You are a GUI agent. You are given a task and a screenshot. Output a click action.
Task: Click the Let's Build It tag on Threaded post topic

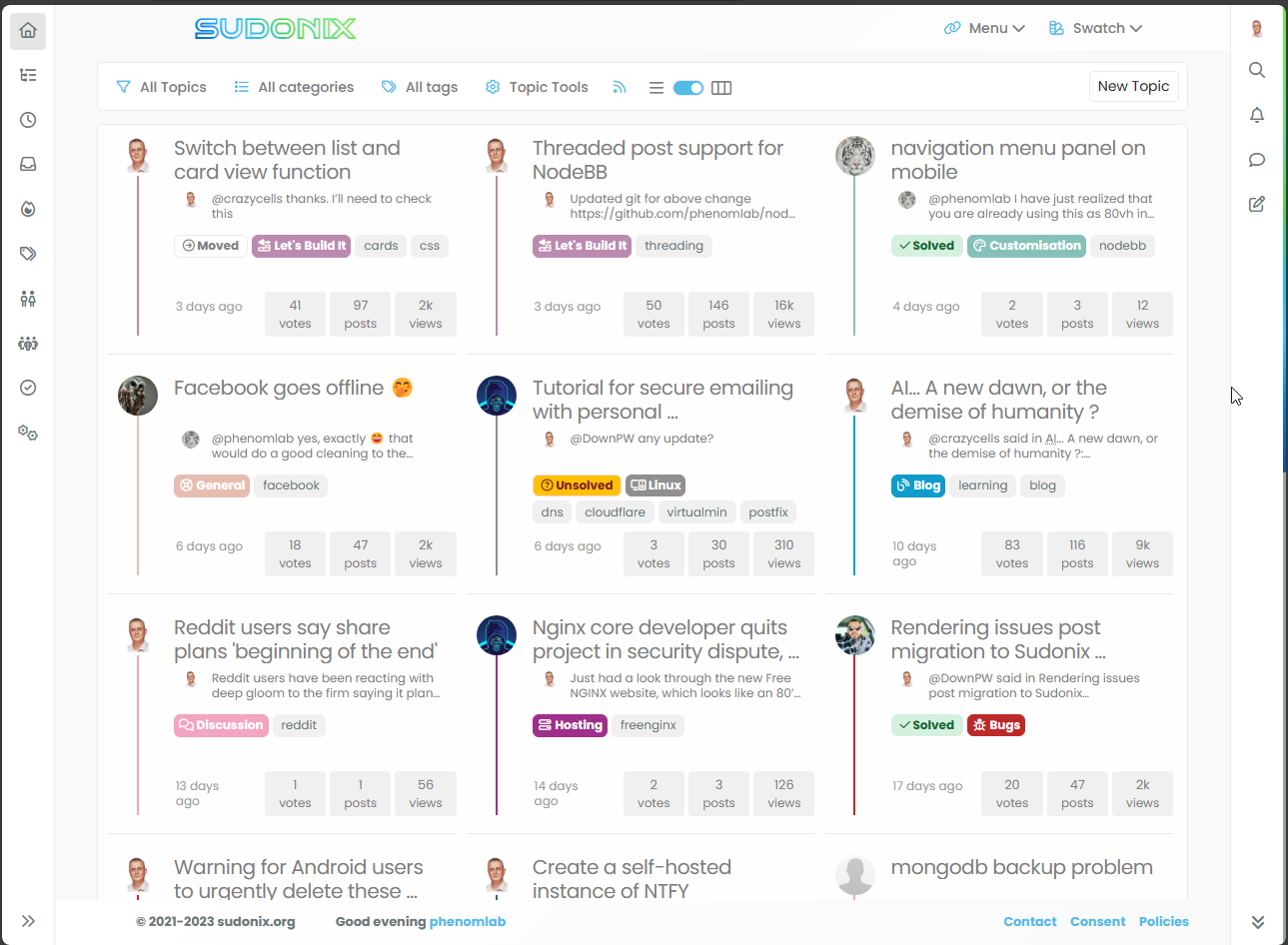582,246
